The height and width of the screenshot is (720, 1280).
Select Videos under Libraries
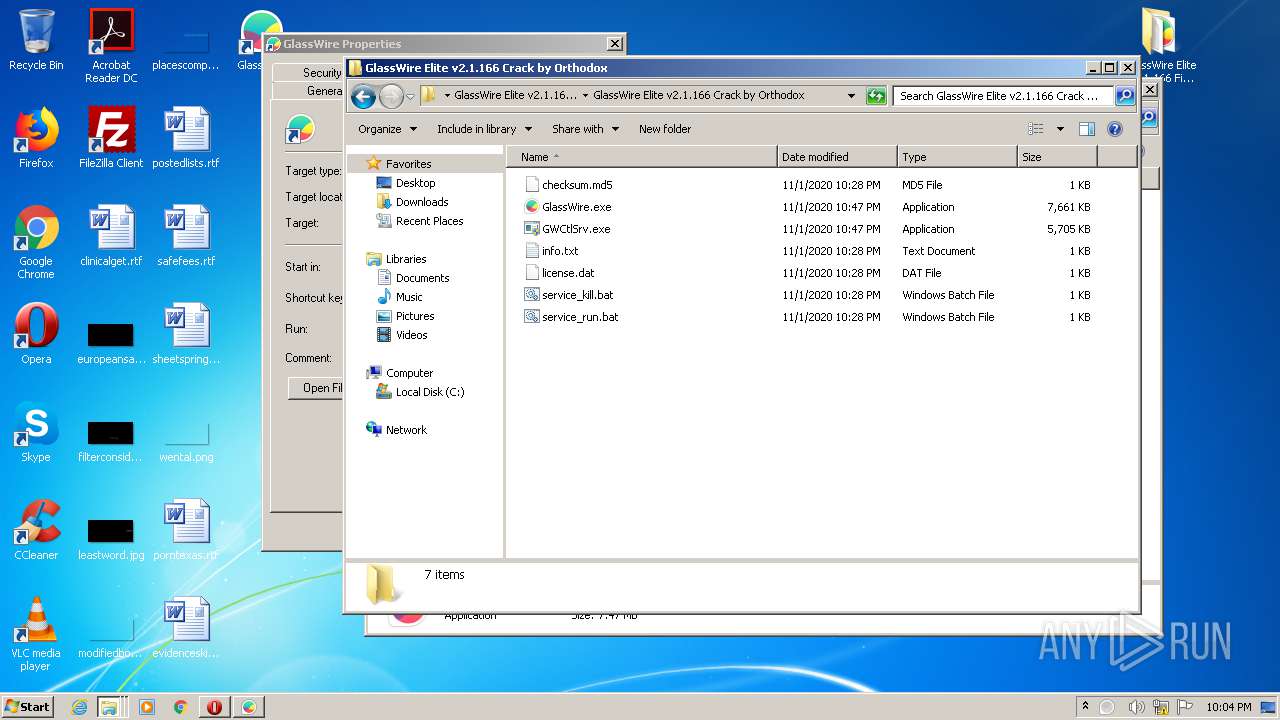[411, 335]
